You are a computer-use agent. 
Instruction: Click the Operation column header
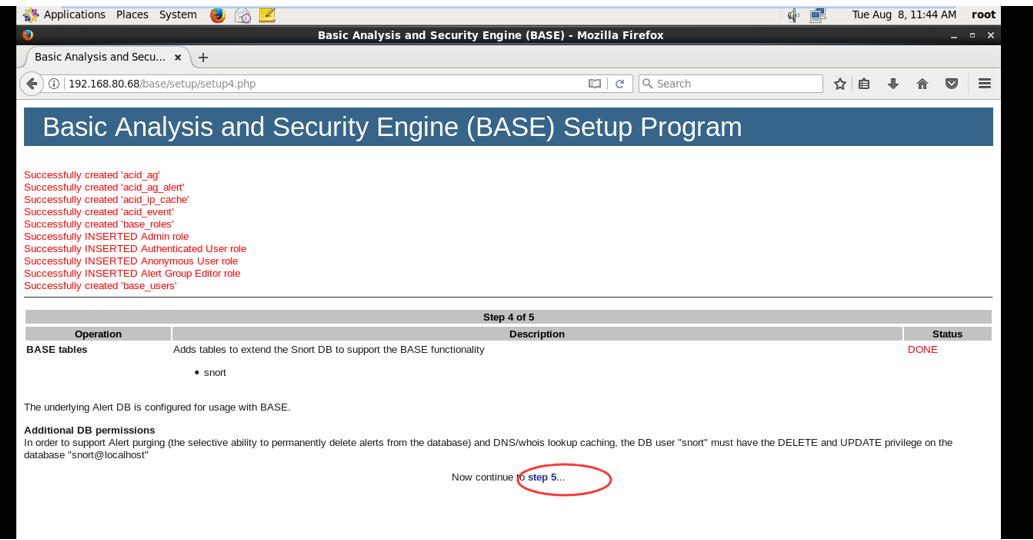point(98,334)
